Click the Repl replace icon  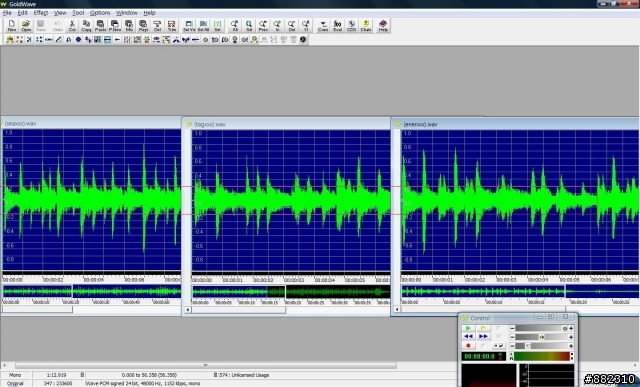[143, 26]
